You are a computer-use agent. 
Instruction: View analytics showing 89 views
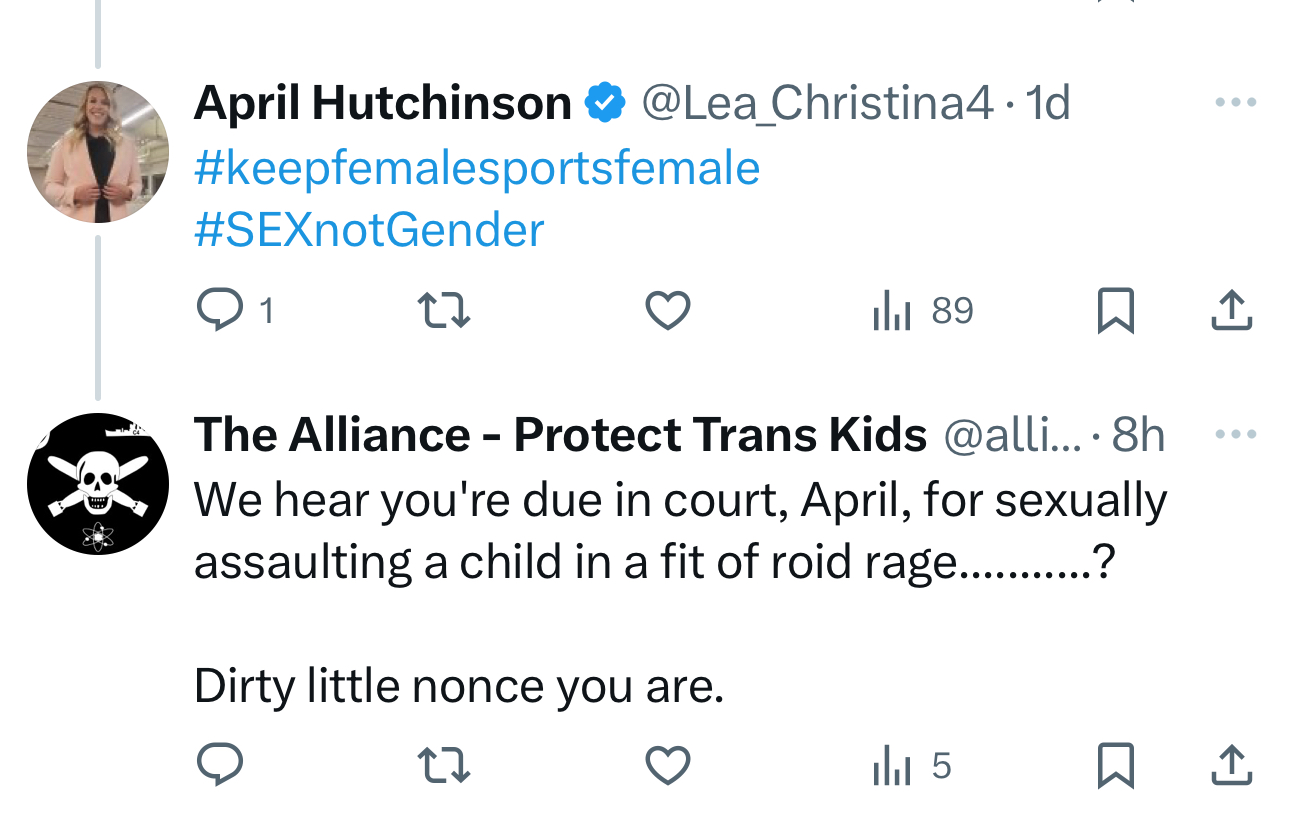click(922, 311)
